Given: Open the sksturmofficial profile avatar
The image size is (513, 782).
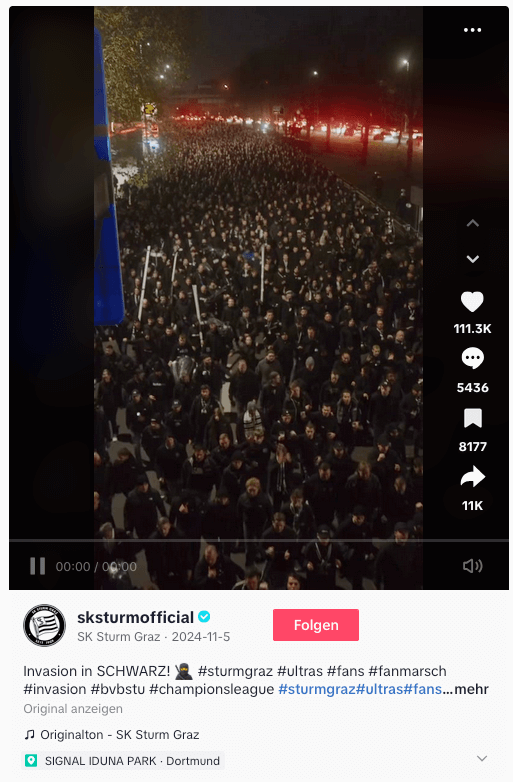Looking at the screenshot, I should click(44, 625).
